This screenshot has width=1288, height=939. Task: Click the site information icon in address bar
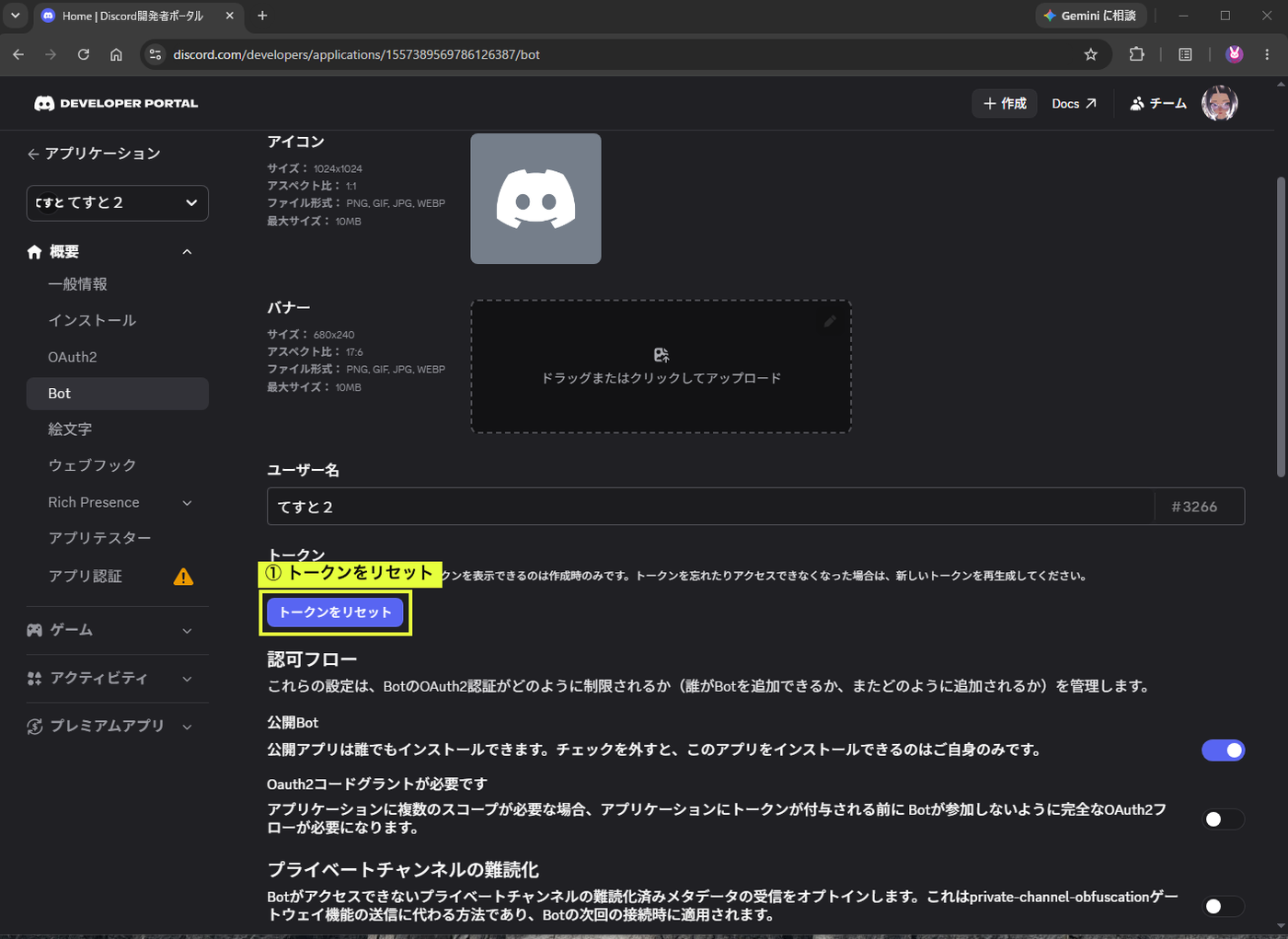pos(155,54)
